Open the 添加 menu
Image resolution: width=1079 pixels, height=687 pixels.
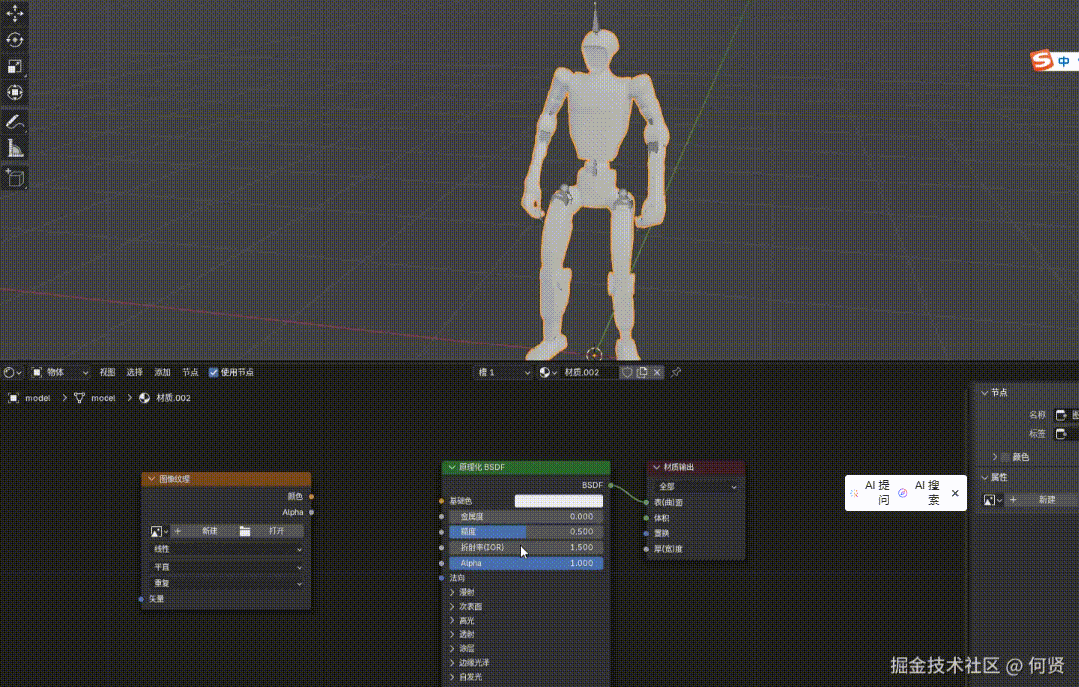(x=162, y=372)
